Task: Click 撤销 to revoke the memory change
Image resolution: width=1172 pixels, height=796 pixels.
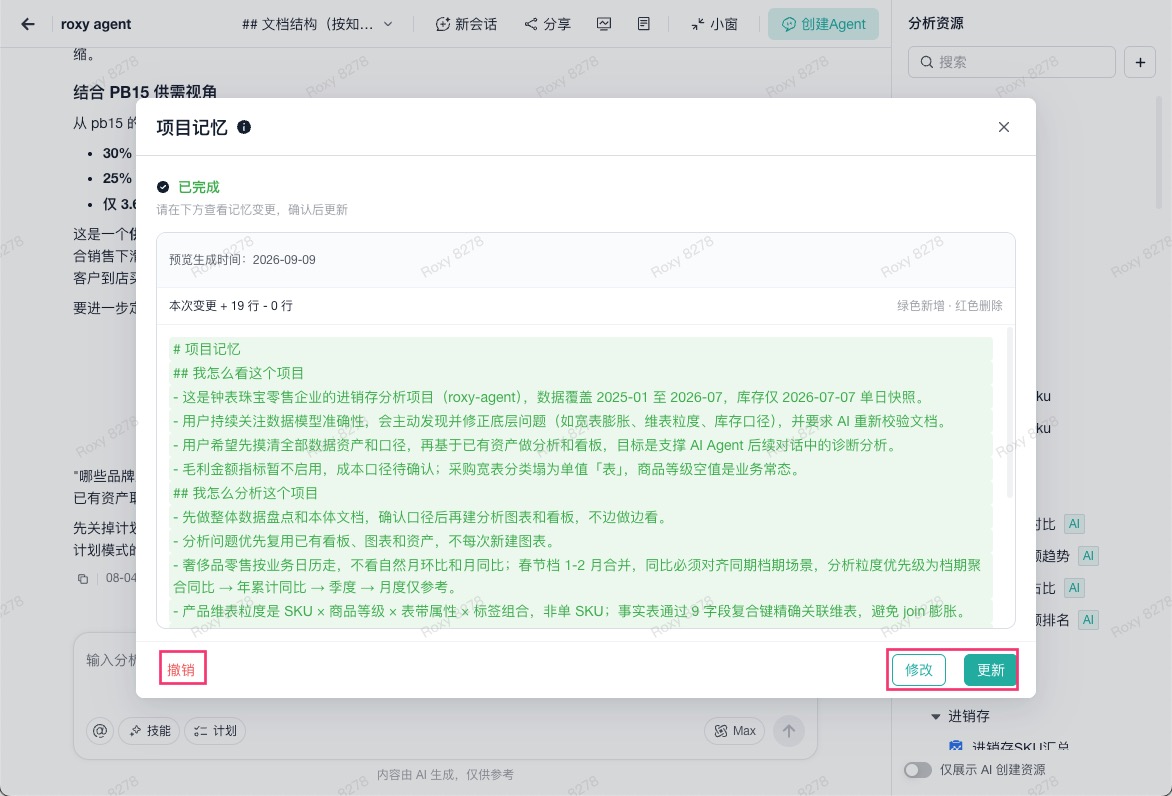Action: coord(182,670)
